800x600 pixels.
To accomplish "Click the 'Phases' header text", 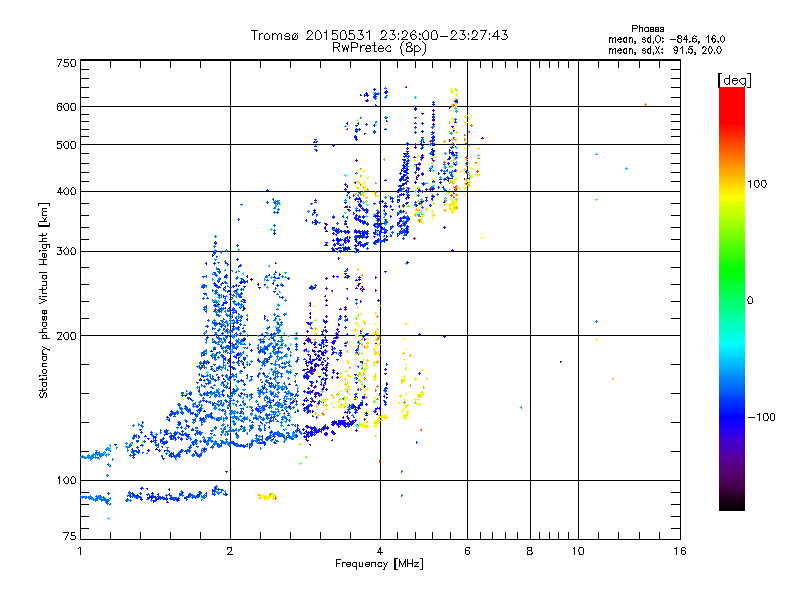I will tap(647, 29).
